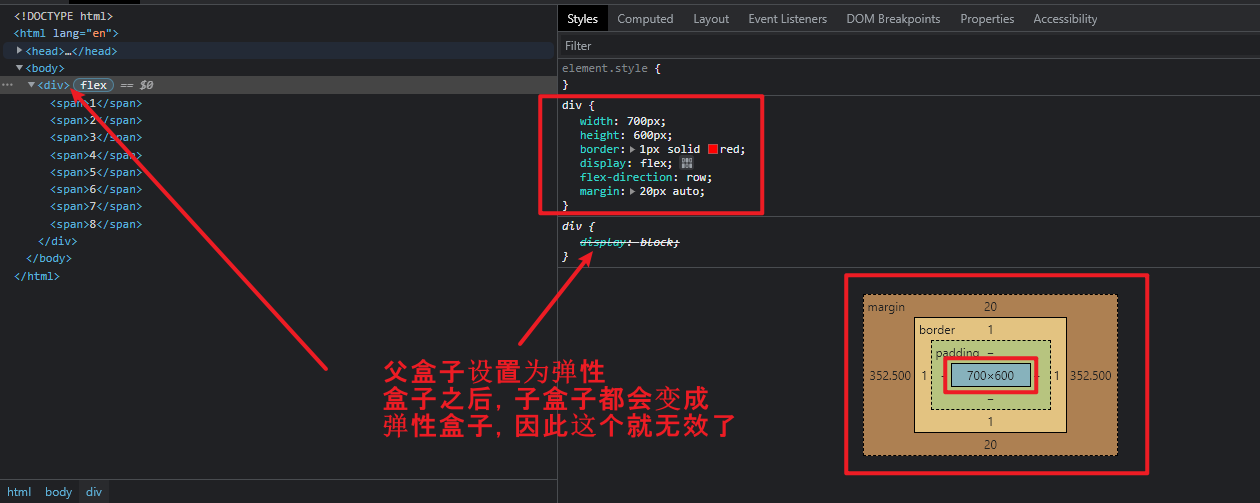Click the element.style rule header
This screenshot has width=1260, height=503.
pos(611,68)
